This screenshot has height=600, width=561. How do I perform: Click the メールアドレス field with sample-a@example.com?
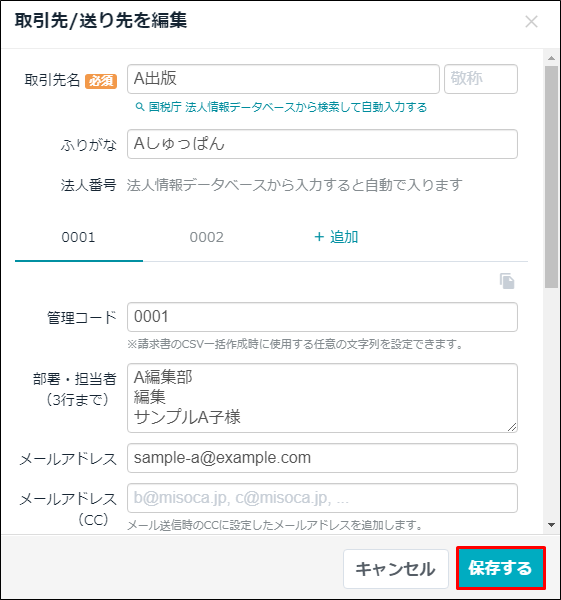coord(322,458)
